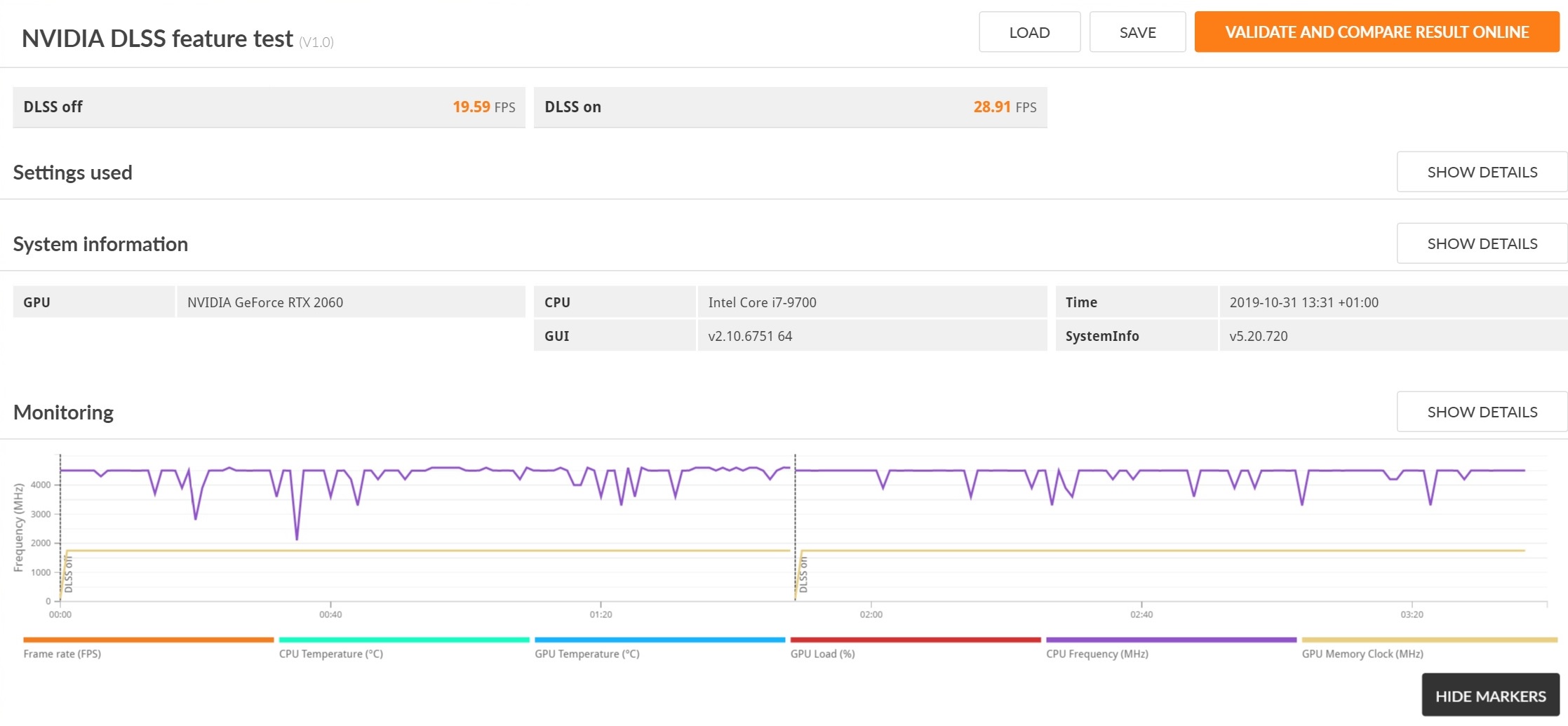Click the Monitoring heading

click(x=63, y=412)
